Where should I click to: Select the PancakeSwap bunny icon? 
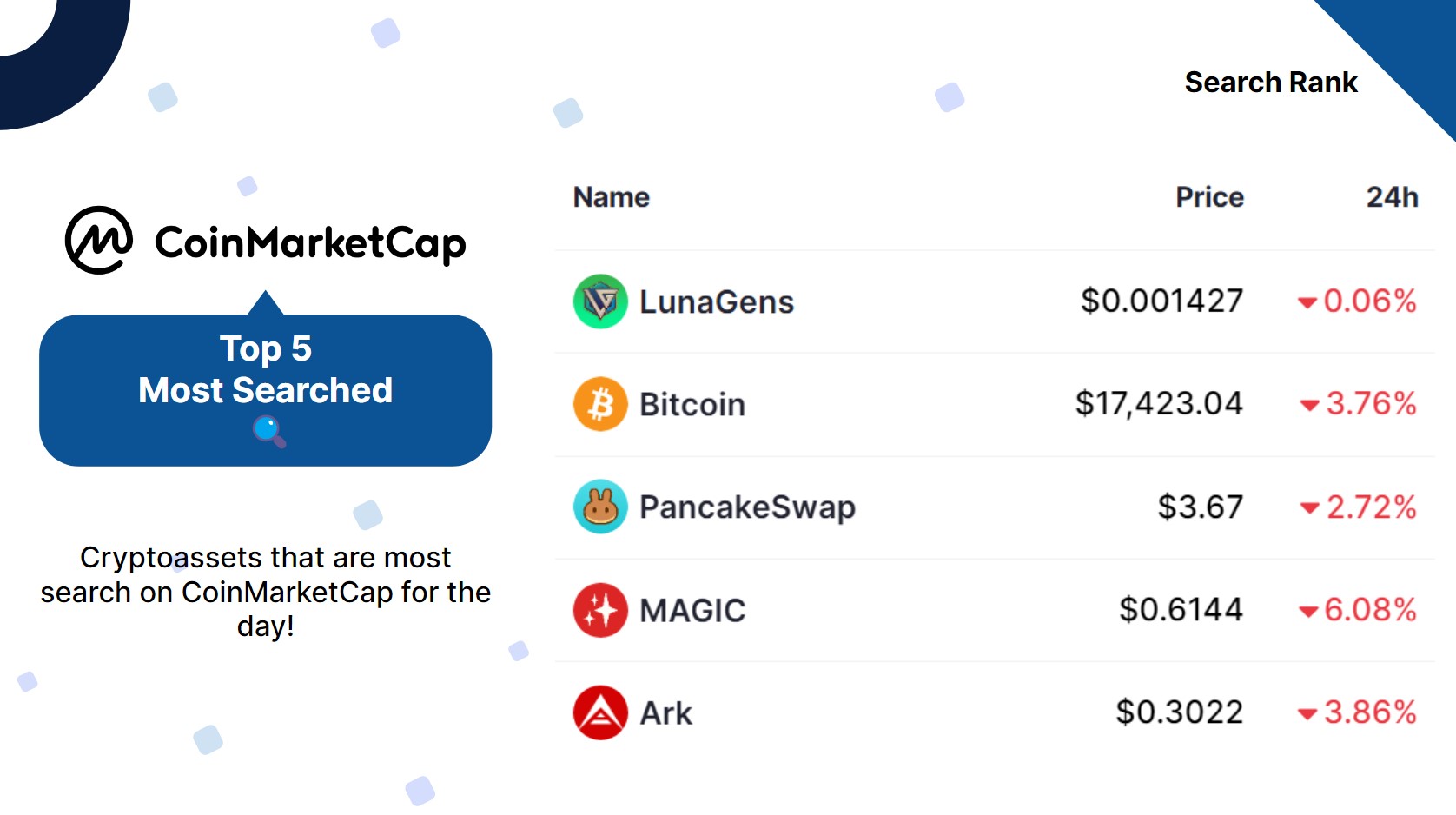coord(600,507)
